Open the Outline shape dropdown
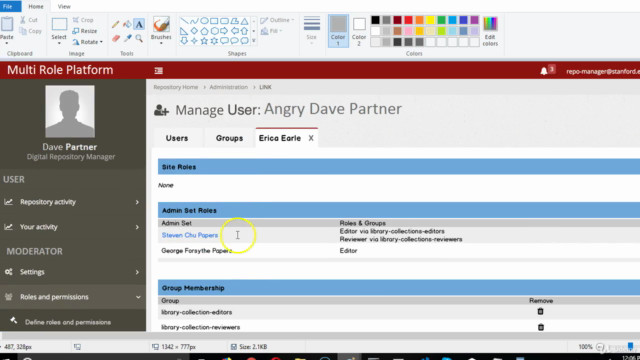640x360 pixels. [277, 20]
